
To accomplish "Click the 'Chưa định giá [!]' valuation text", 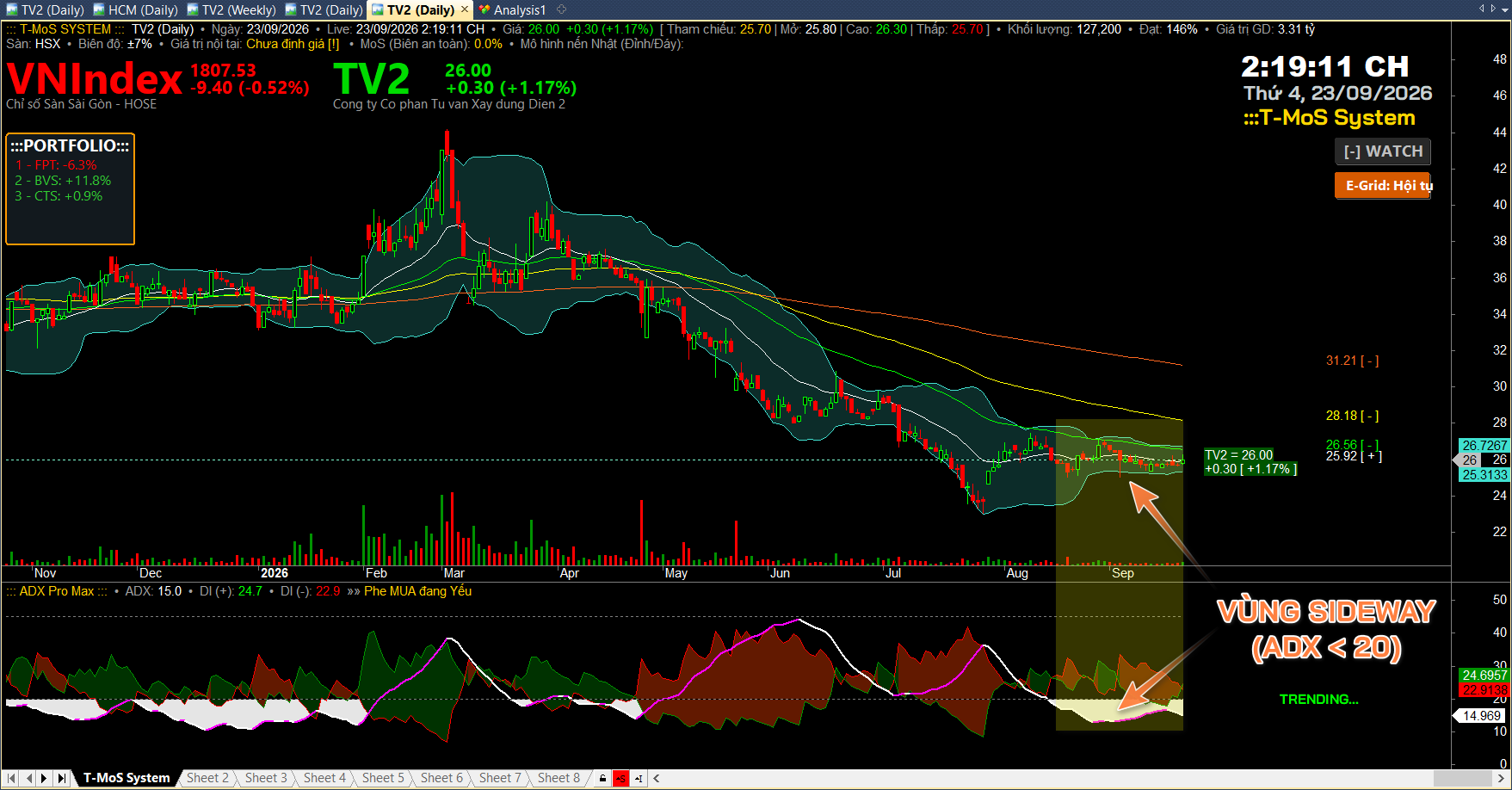I will coord(293,44).
